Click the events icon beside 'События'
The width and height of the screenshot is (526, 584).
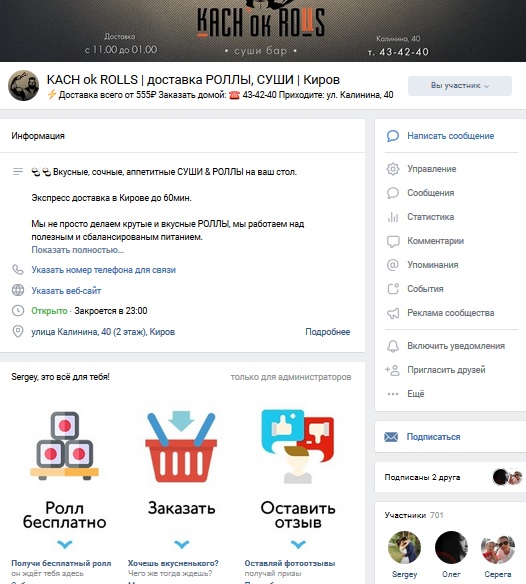coord(393,289)
